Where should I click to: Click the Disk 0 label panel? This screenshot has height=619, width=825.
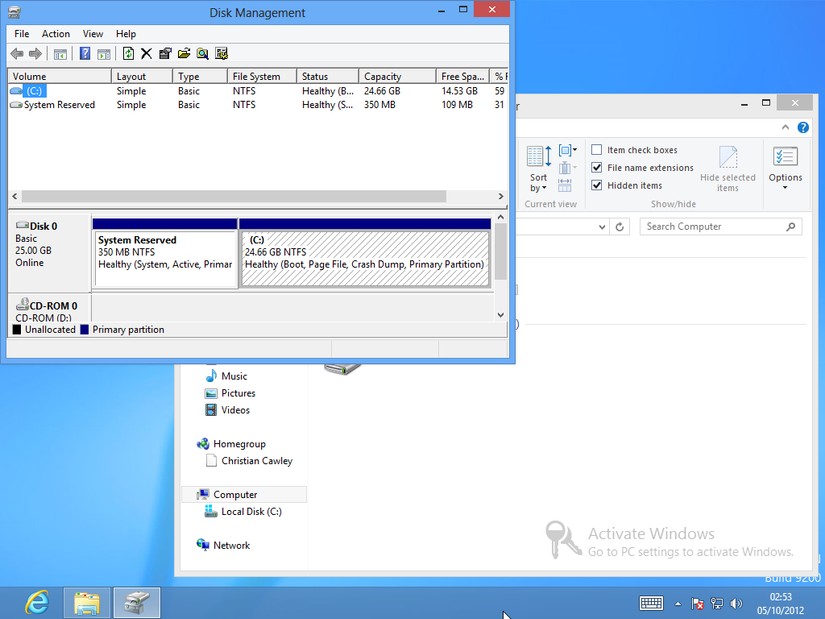tap(49, 252)
